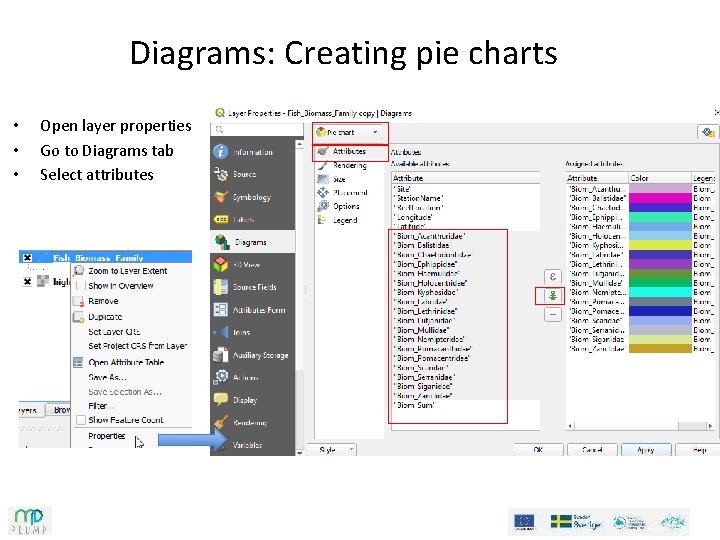The width and height of the screenshot is (720, 540).
Task: Select 'StationName' in available attributes
Action: coord(420,198)
